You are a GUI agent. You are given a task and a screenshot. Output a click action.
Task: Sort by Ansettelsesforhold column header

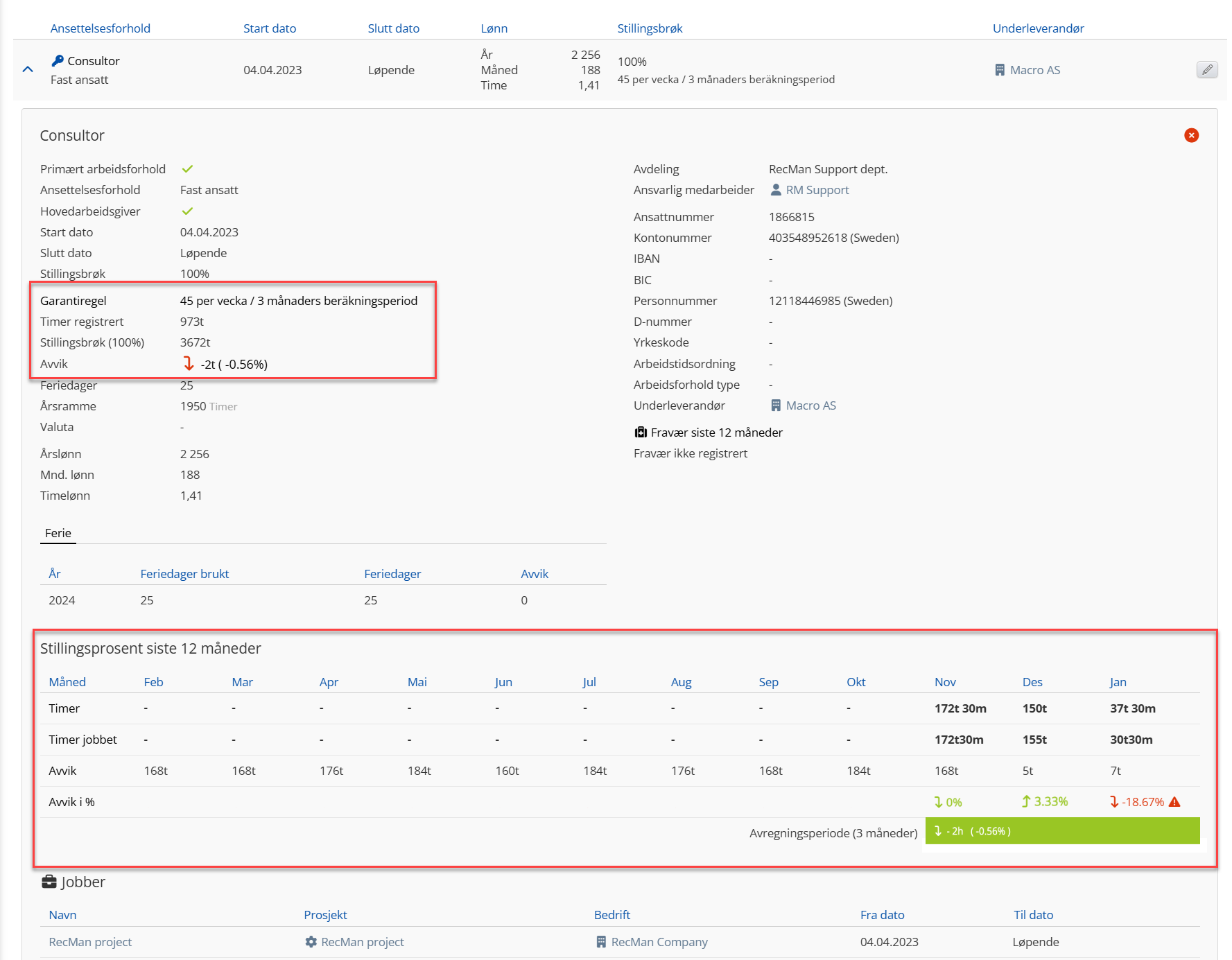[x=101, y=28]
